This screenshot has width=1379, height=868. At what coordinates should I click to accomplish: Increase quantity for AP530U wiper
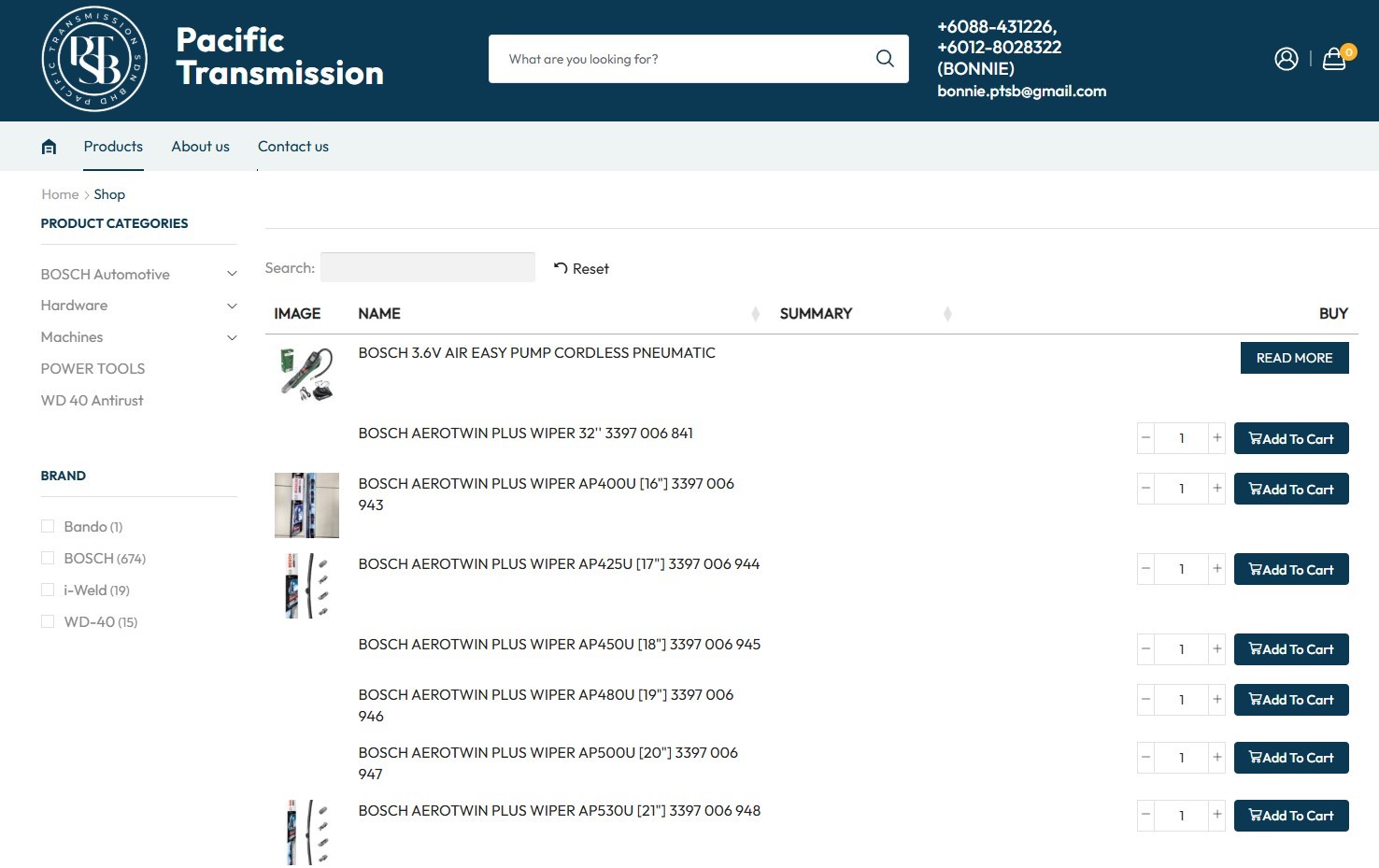(1216, 816)
